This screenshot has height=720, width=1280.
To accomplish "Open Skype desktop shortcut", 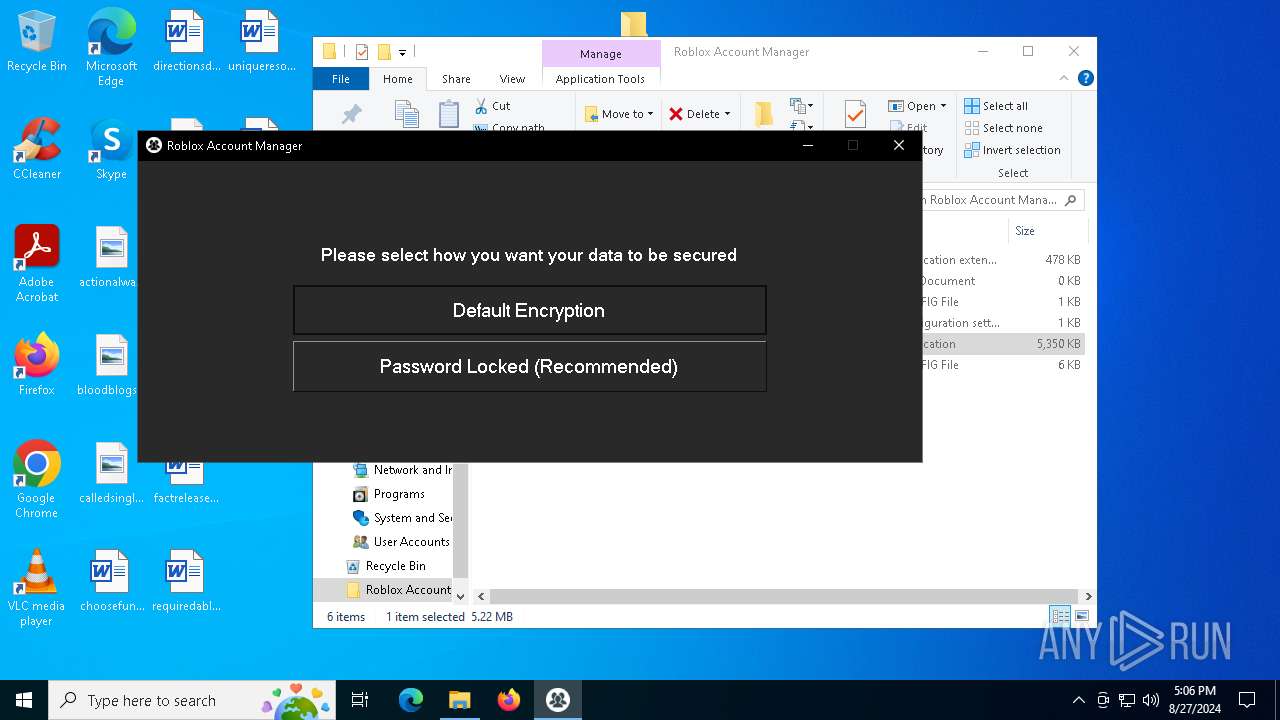I will pos(111,150).
